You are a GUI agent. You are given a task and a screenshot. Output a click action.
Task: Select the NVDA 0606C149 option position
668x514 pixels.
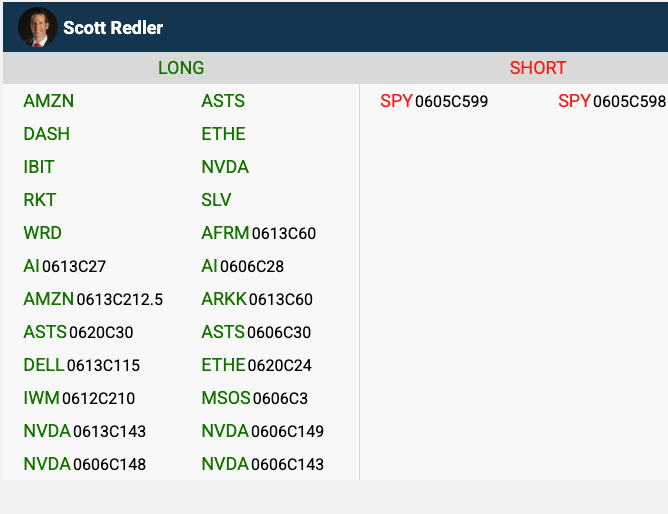point(263,431)
